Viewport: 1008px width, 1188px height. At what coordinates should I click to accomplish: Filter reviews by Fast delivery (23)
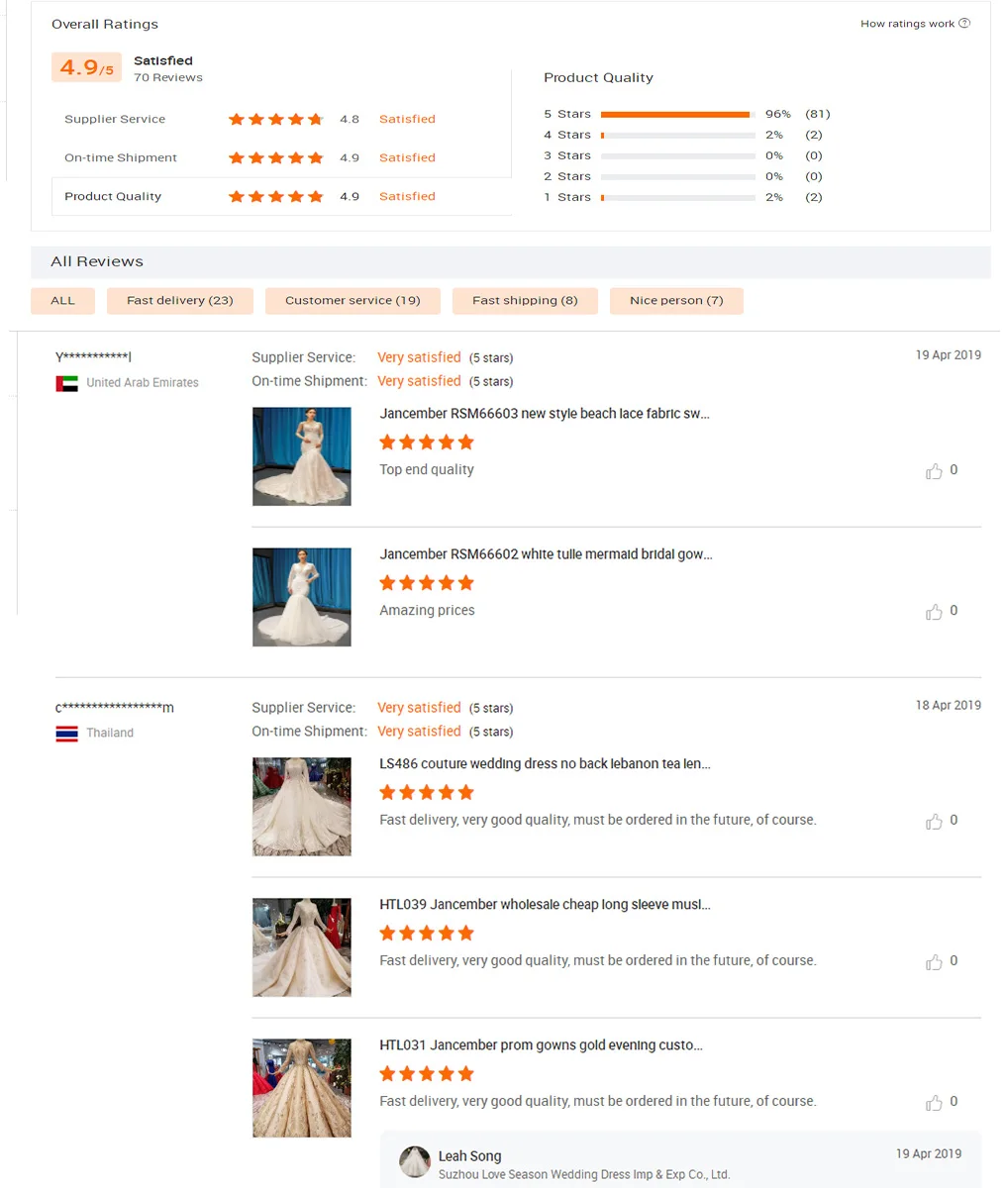(x=180, y=301)
